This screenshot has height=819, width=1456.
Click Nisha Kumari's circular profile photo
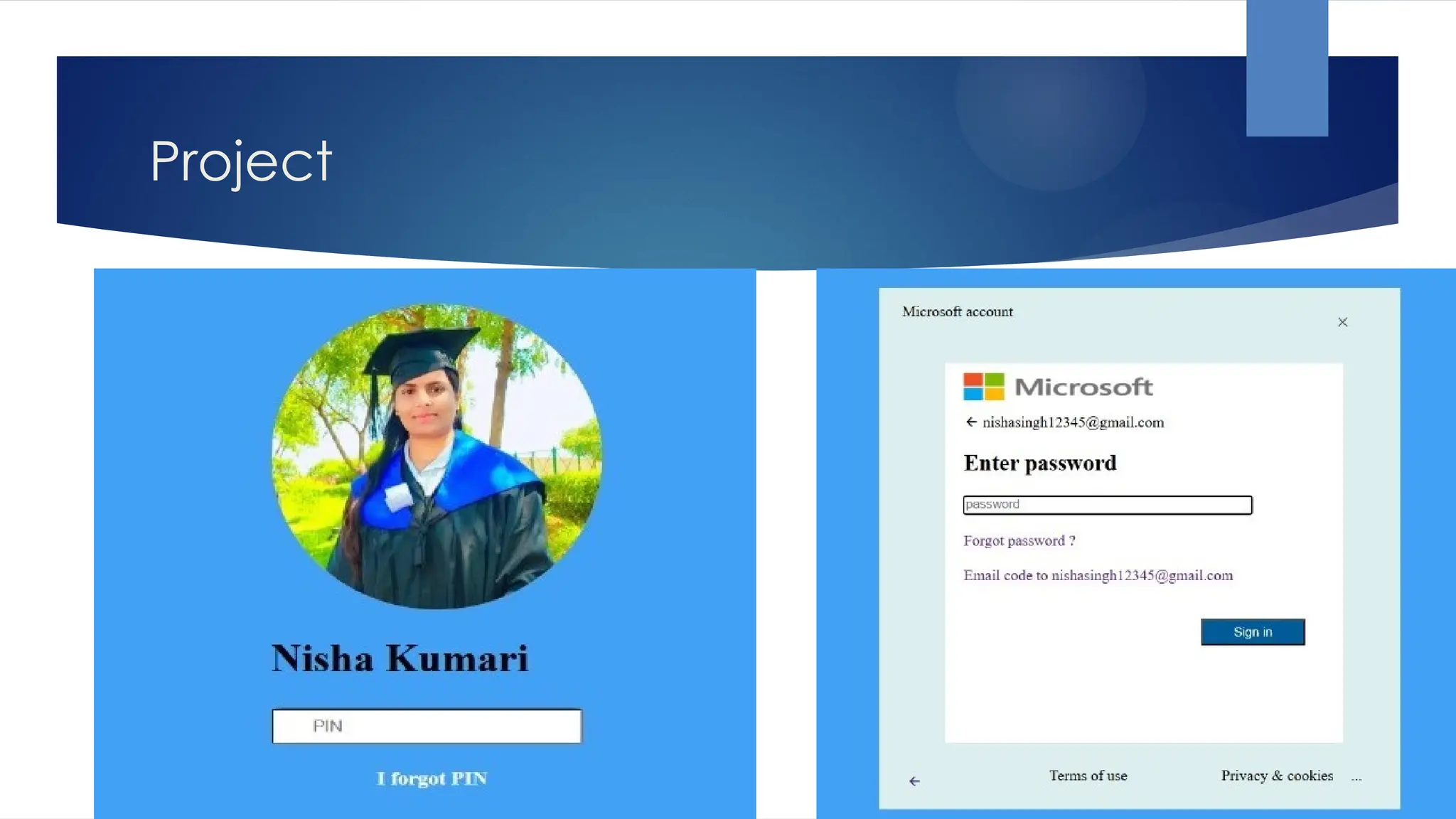(x=437, y=456)
